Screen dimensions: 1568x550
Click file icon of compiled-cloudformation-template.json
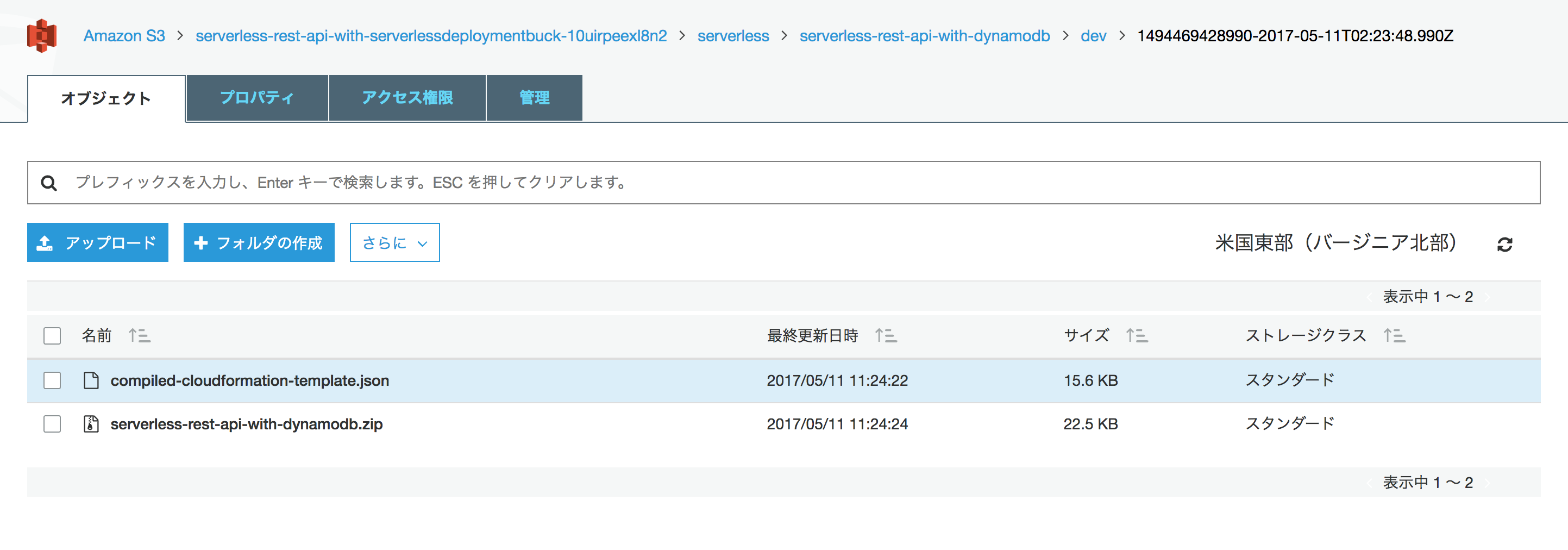coord(91,380)
